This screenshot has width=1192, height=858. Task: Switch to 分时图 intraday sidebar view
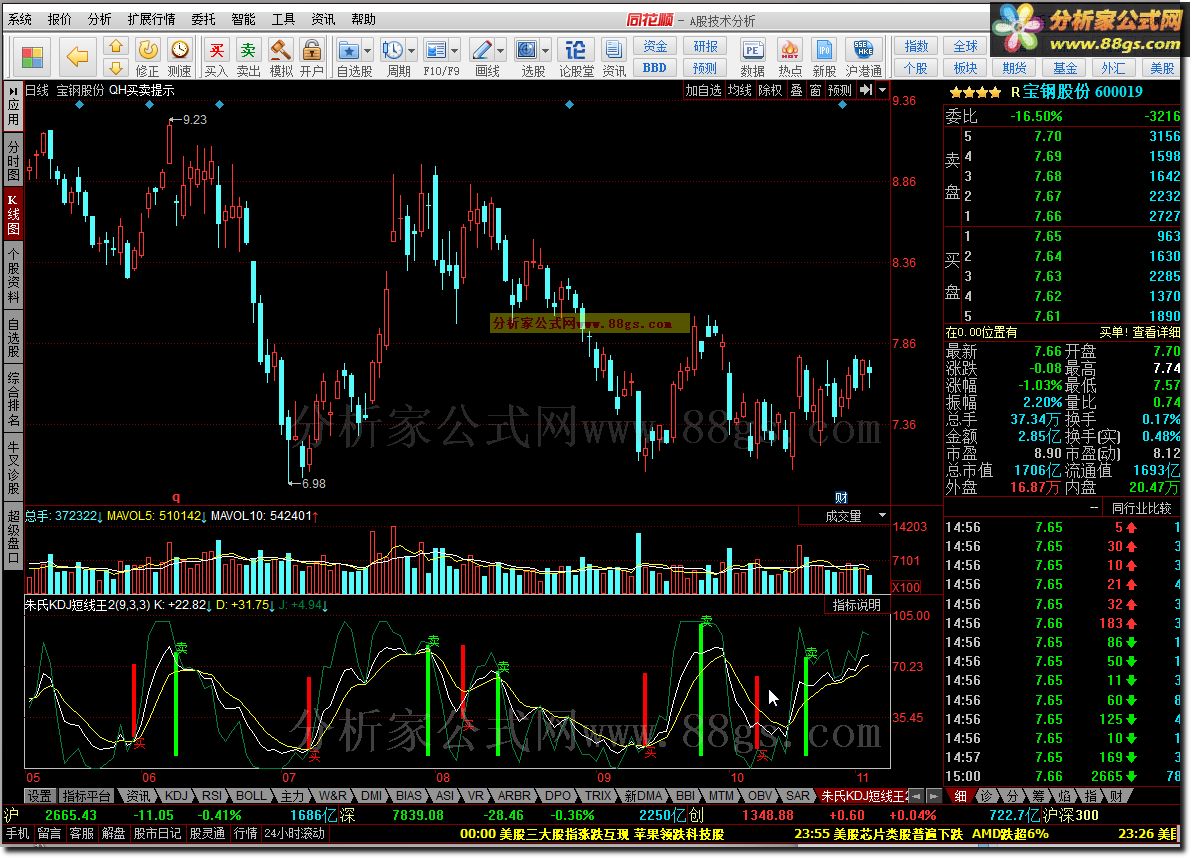tap(13, 158)
